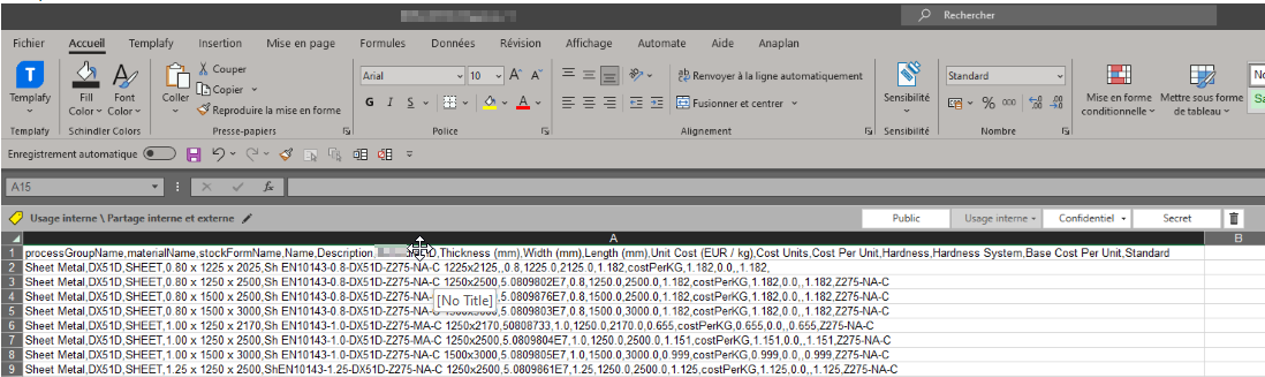The height and width of the screenshot is (377, 1265).
Task: Align text to middle vertically
Action: 590,75
